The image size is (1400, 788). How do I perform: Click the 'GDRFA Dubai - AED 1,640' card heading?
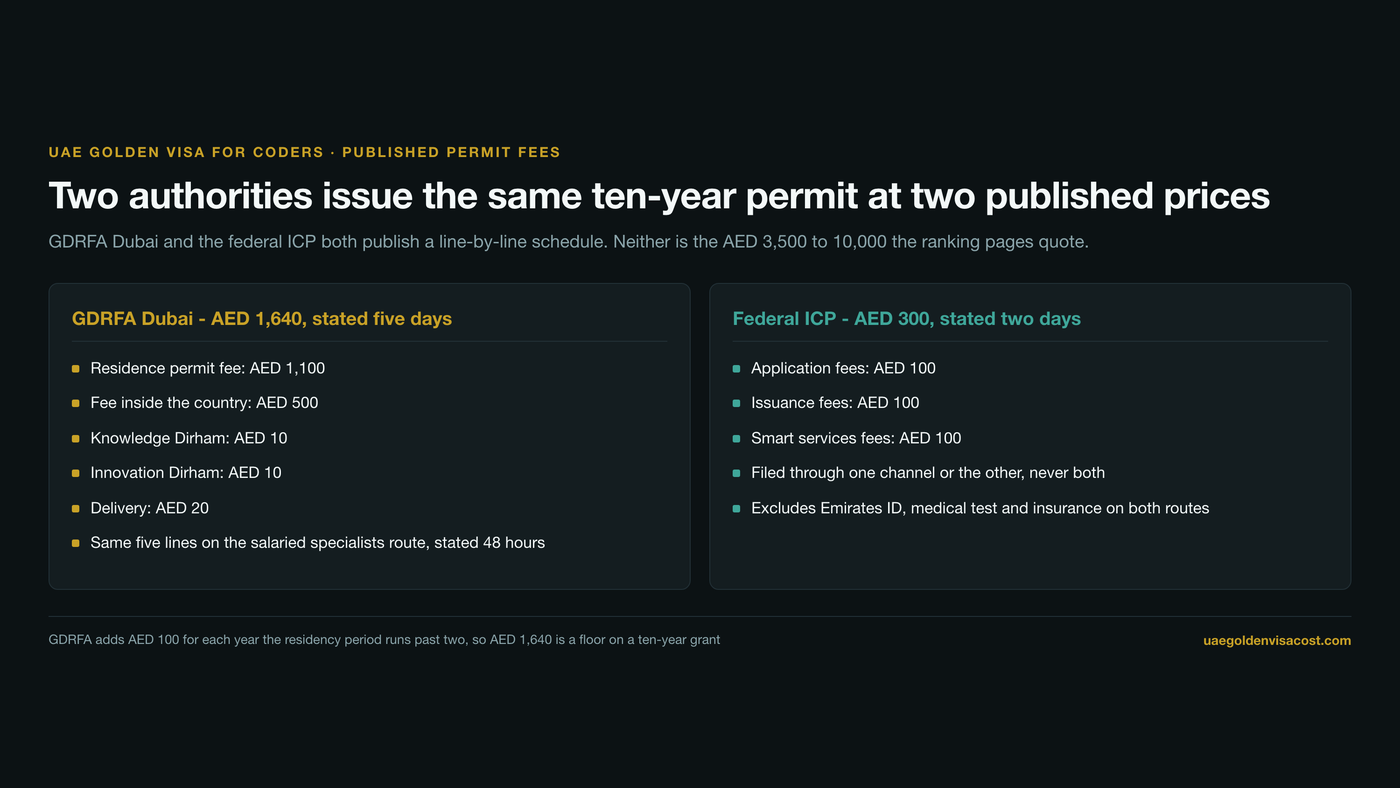tap(262, 319)
